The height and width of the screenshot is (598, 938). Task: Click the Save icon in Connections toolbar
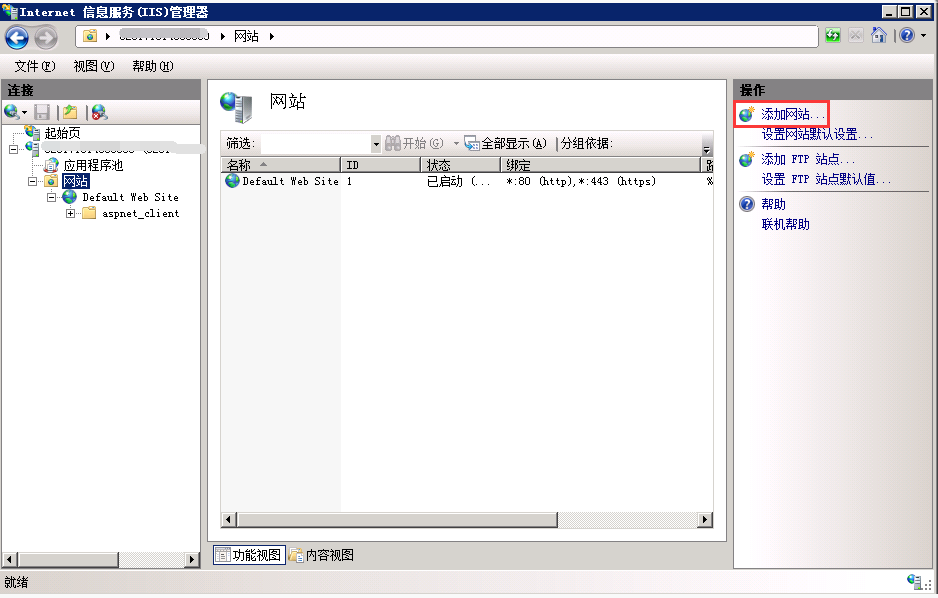pos(42,112)
